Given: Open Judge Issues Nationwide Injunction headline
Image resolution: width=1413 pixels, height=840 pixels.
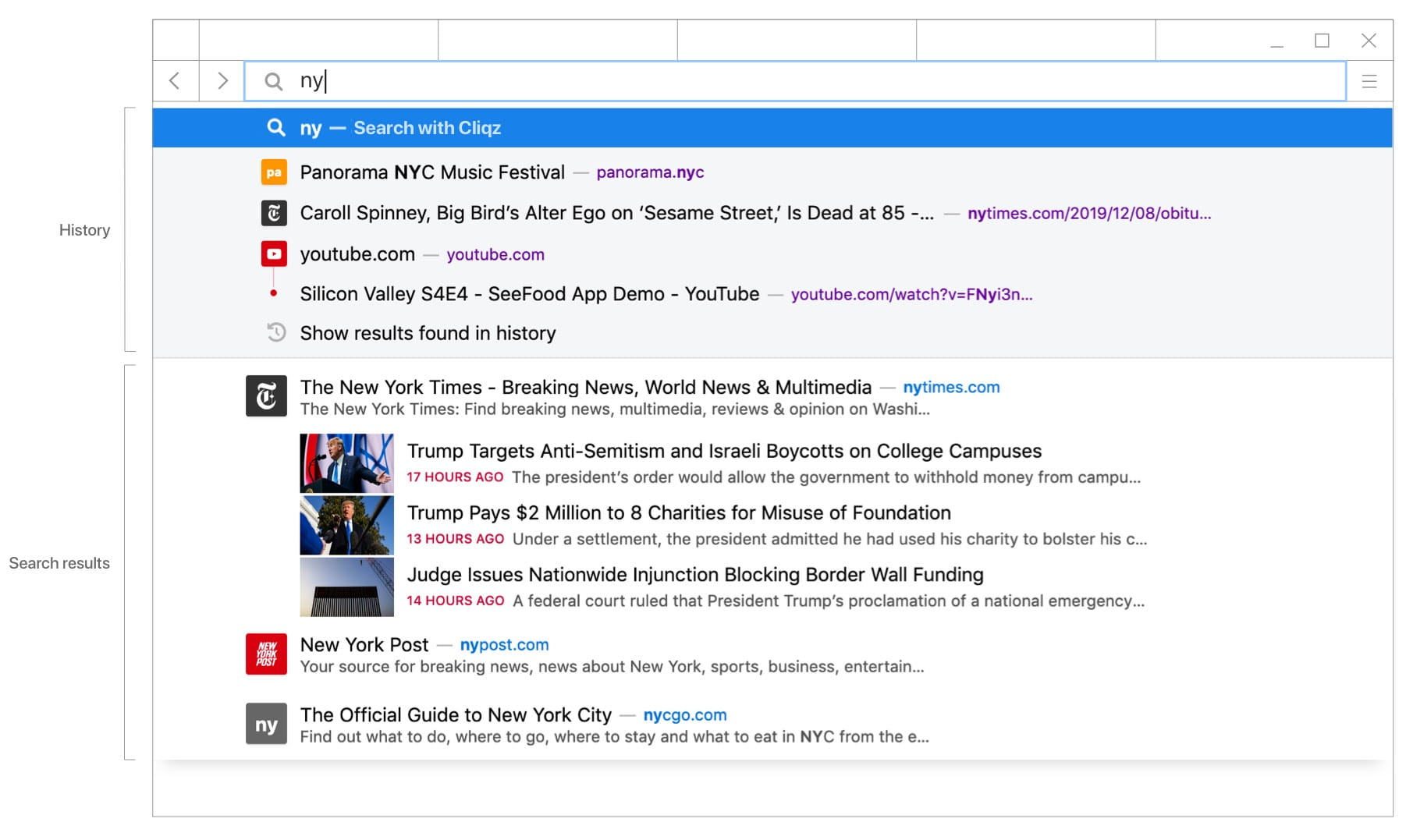Looking at the screenshot, I should [x=695, y=575].
